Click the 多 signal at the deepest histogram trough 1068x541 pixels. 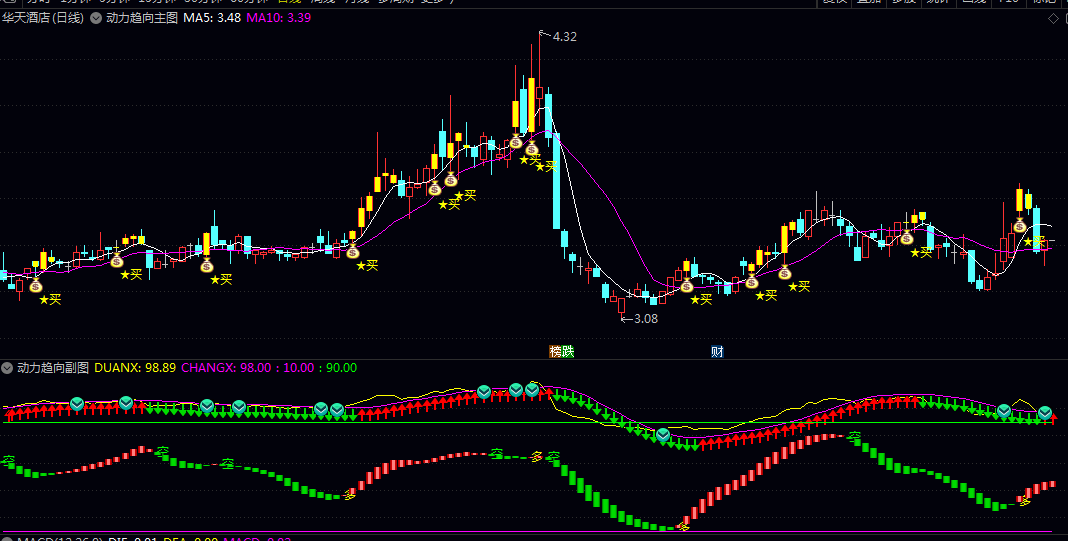tap(683, 526)
